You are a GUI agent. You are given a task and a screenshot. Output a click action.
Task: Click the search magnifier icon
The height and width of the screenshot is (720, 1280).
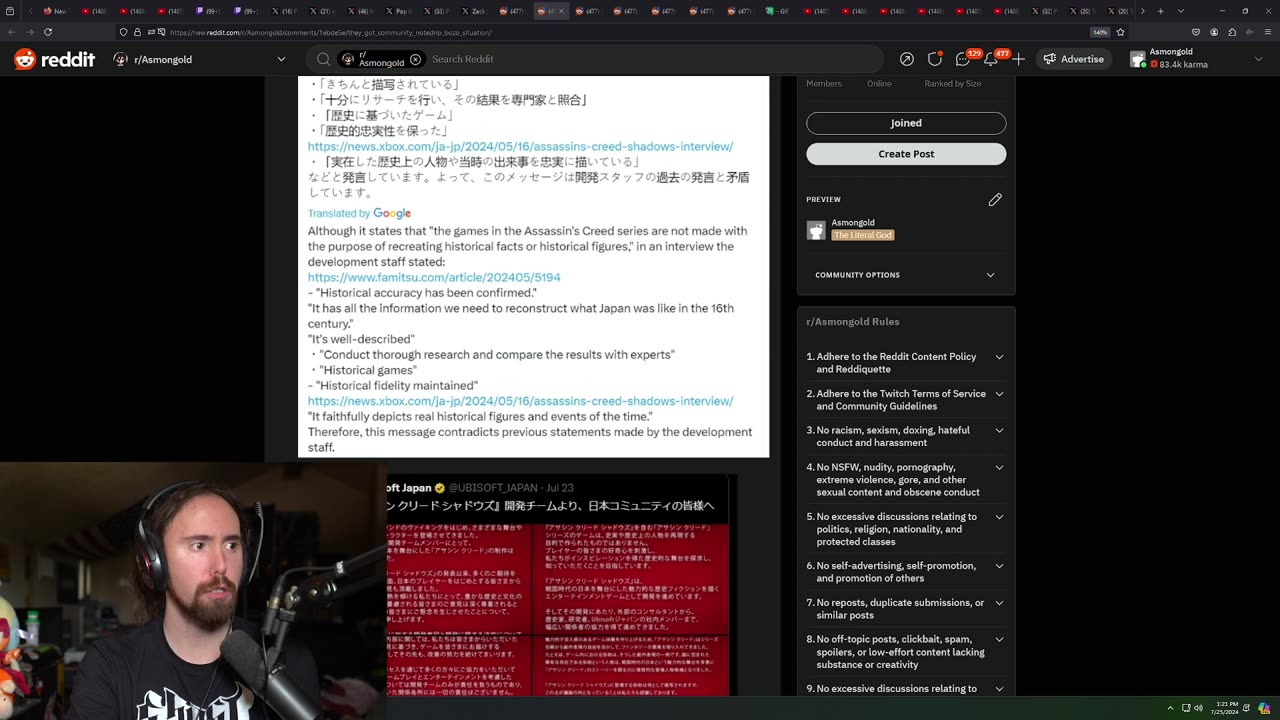click(323, 59)
